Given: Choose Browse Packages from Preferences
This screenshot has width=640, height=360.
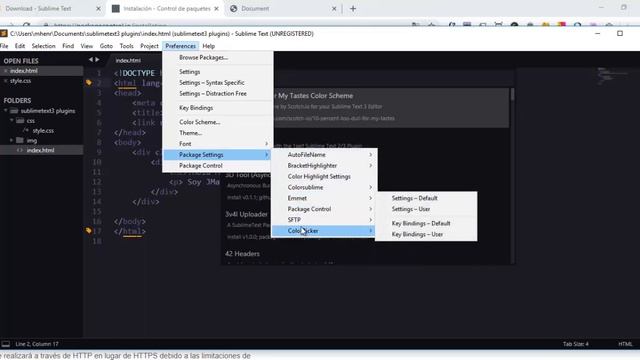Looking at the screenshot, I should point(218,58).
